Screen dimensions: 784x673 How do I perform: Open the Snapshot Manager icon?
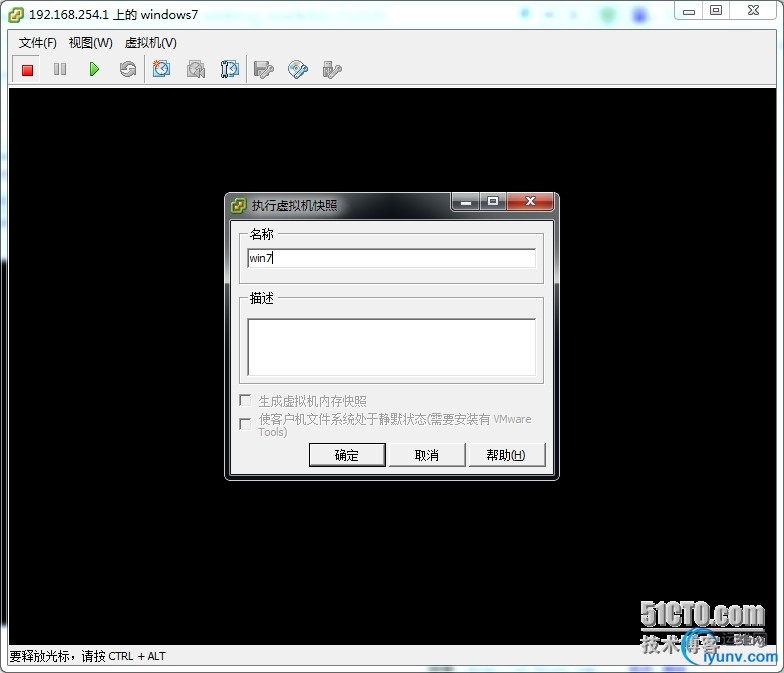(230, 69)
